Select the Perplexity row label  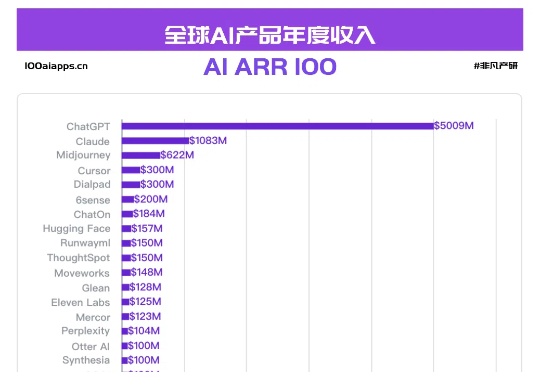85,331
